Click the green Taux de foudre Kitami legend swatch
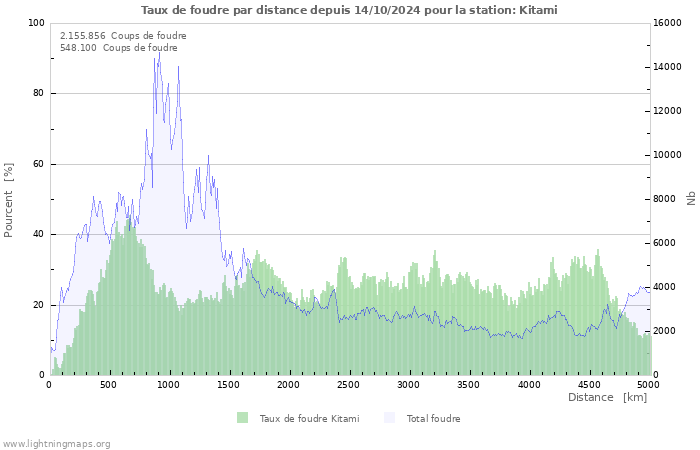Image resolution: width=700 pixels, height=450 pixels. click(x=243, y=418)
